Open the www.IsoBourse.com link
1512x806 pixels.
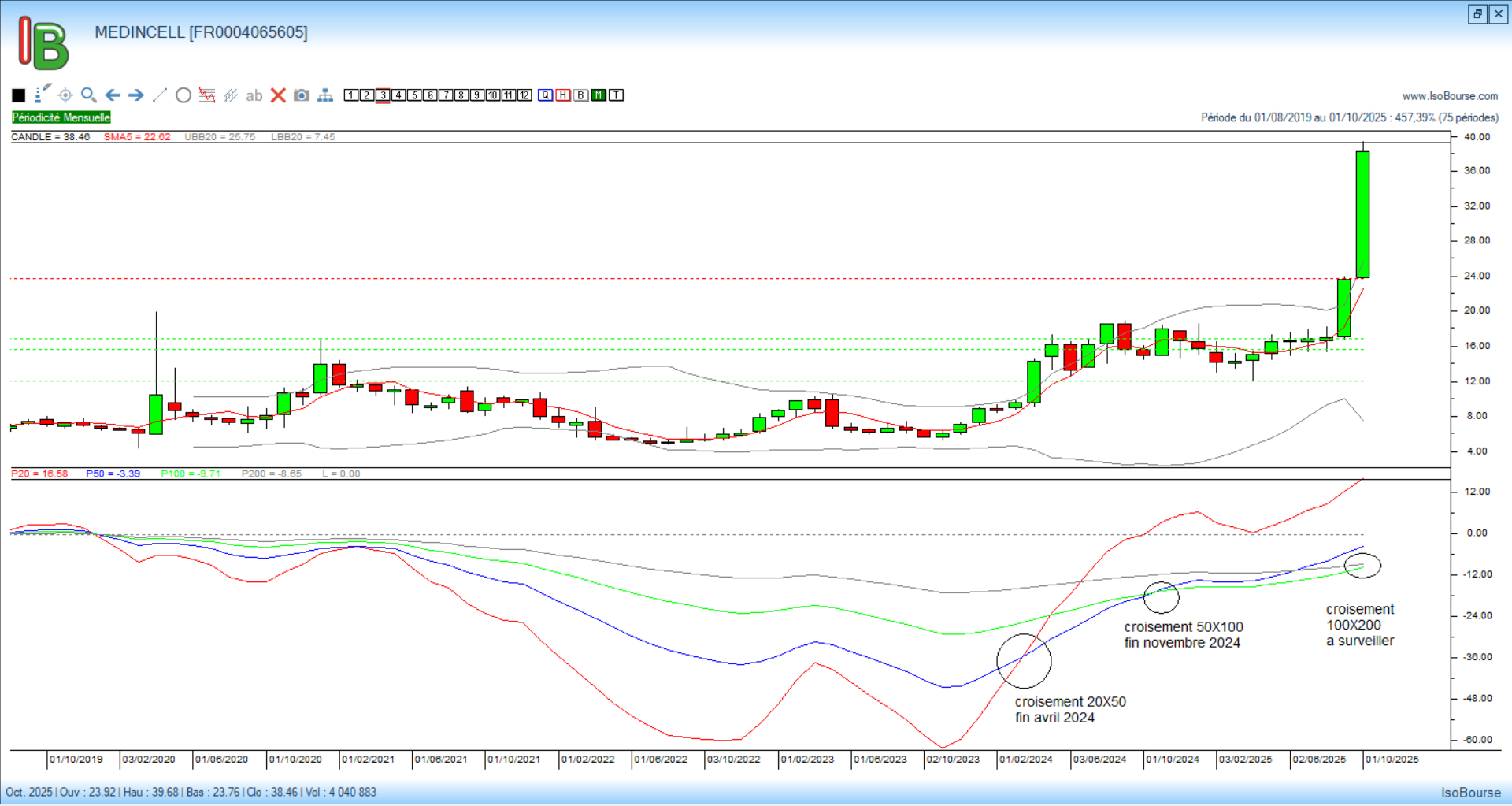[x=1450, y=96]
